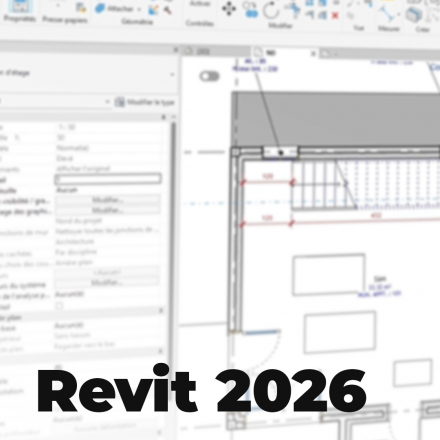This screenshot has height=440, width=440.
Task: Click Modifier... for visibility/graphics overrides
Action: point(107,200)
